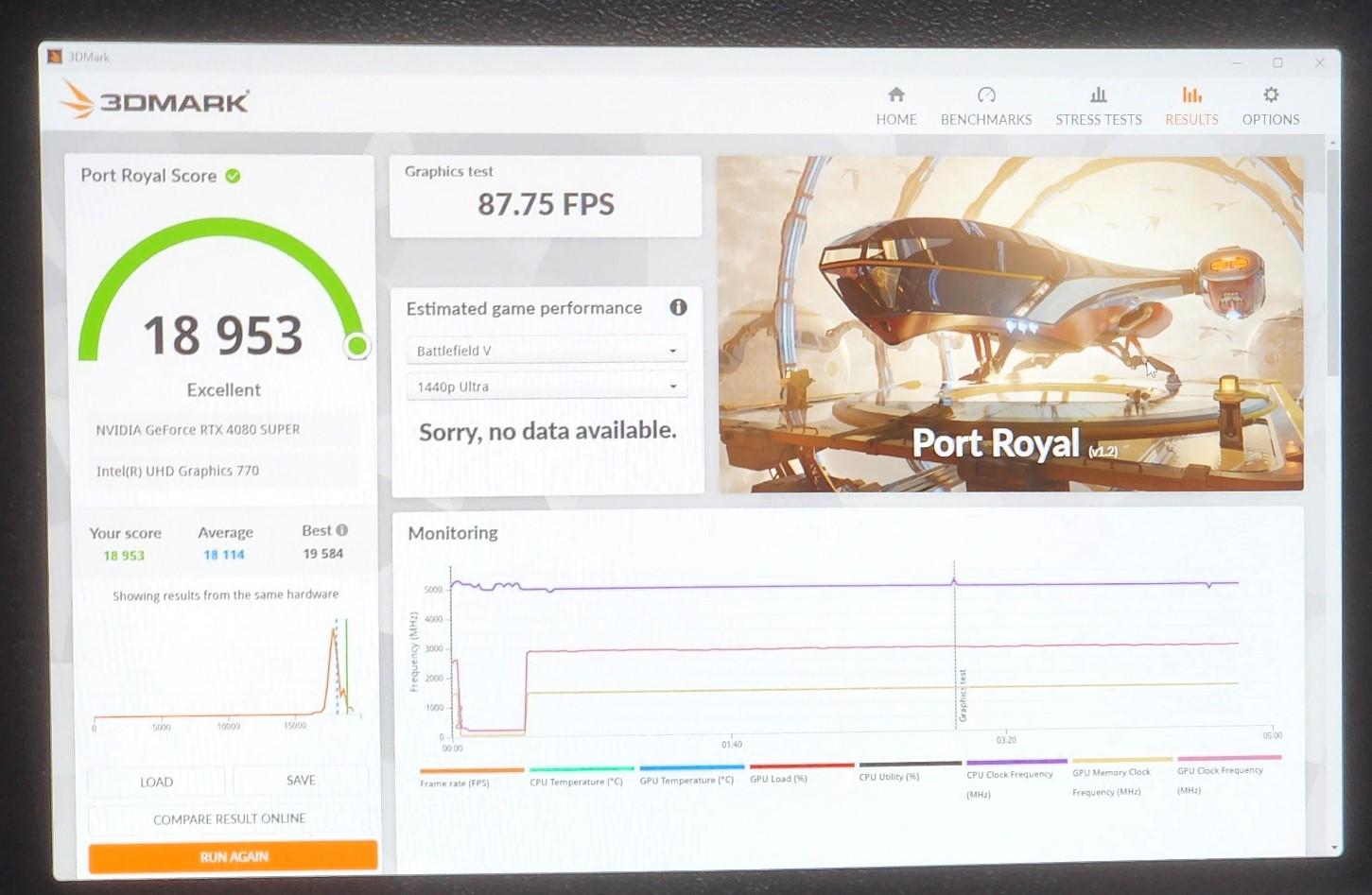Click the Home house icon
This screenshot has width=1372, height=895.
tap(895, 95)
